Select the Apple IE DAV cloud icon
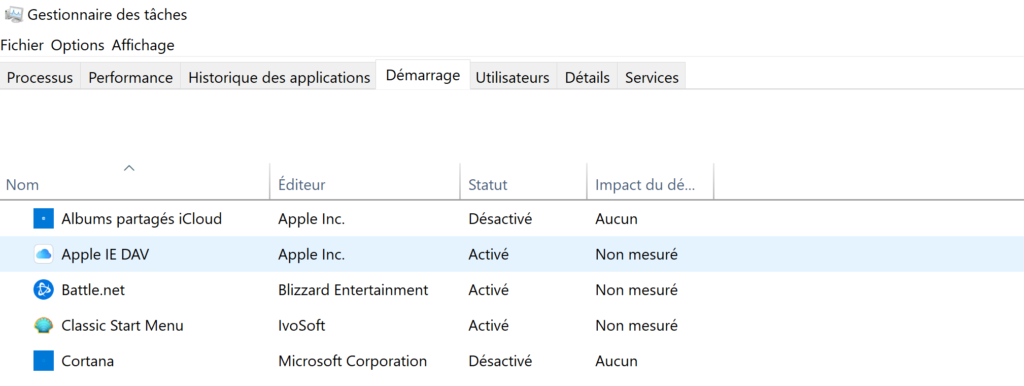The height and width of the screenshot is (386, 1024). (x=43, y=254)
